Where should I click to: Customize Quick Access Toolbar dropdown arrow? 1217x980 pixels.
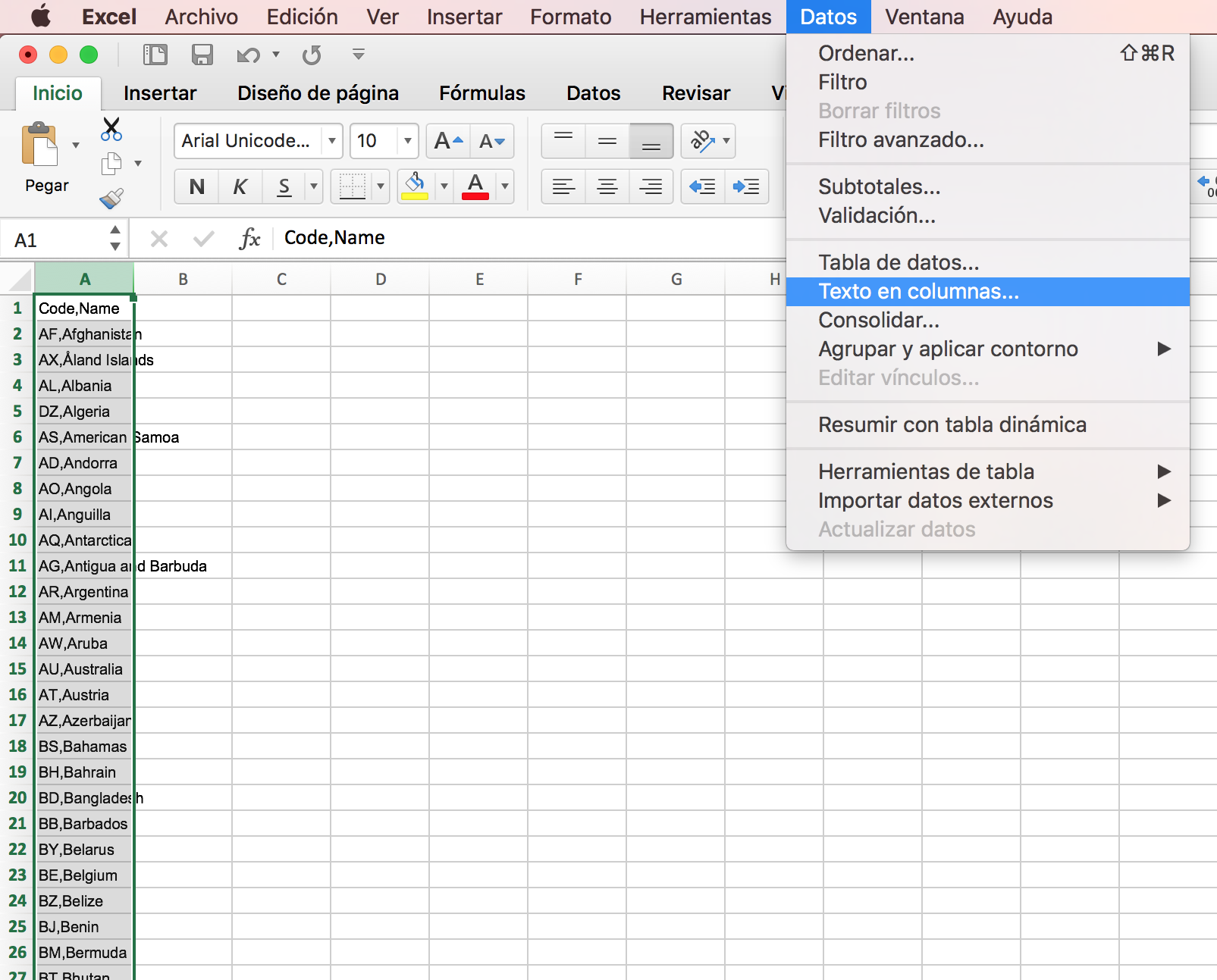click(359, 55)
